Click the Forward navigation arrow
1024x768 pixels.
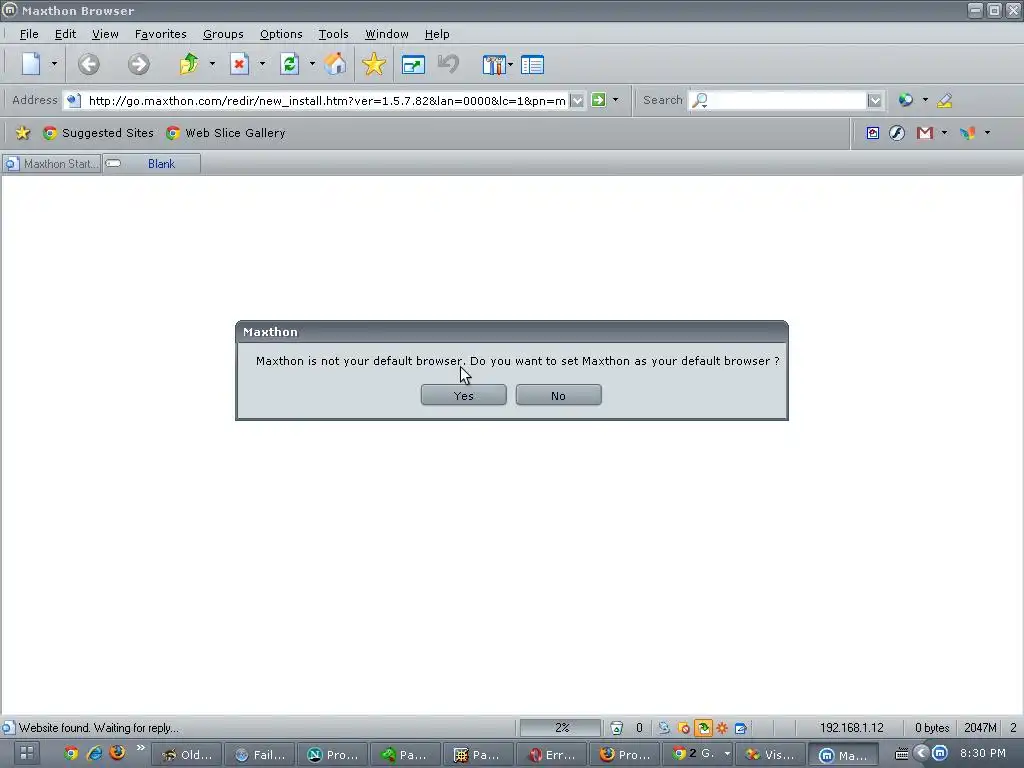[x=138, y=64]
